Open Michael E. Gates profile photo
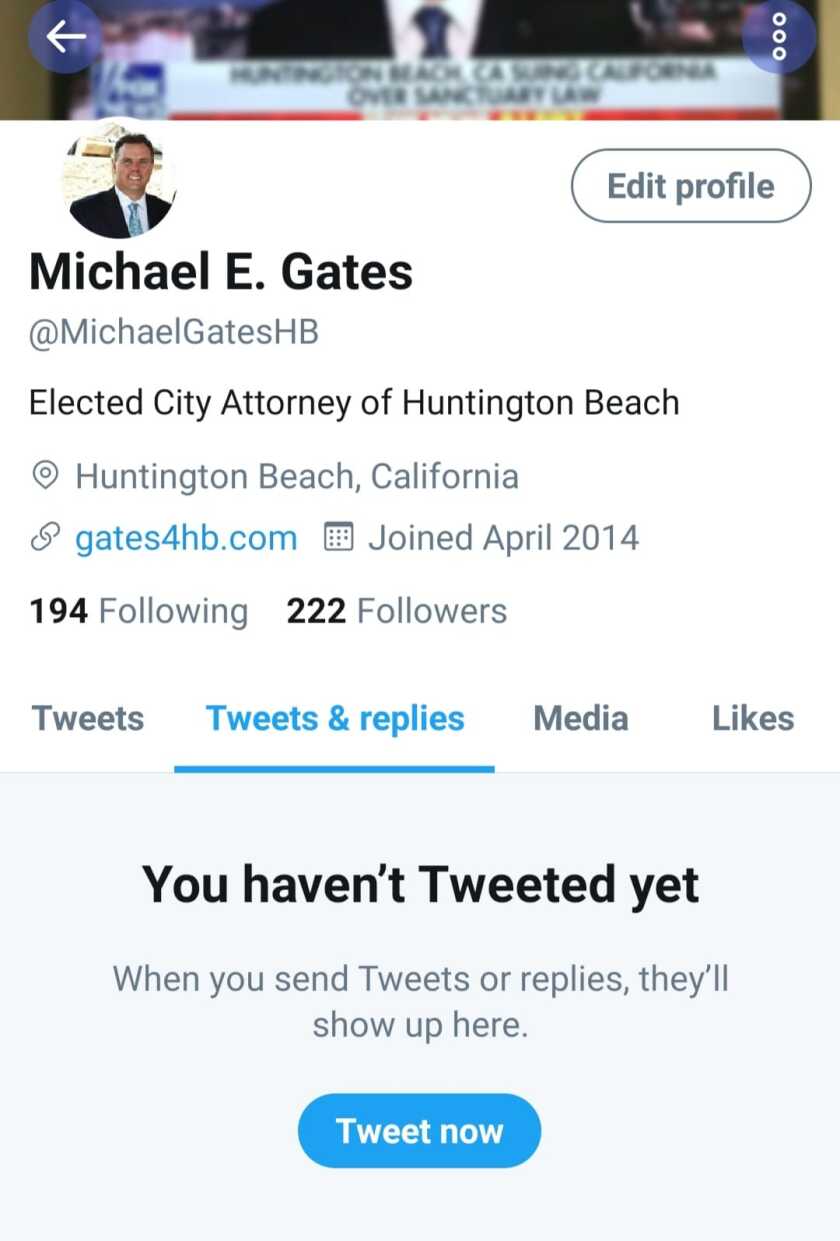The height and width of the screenshot is (1241, 840). coord(121,181)
